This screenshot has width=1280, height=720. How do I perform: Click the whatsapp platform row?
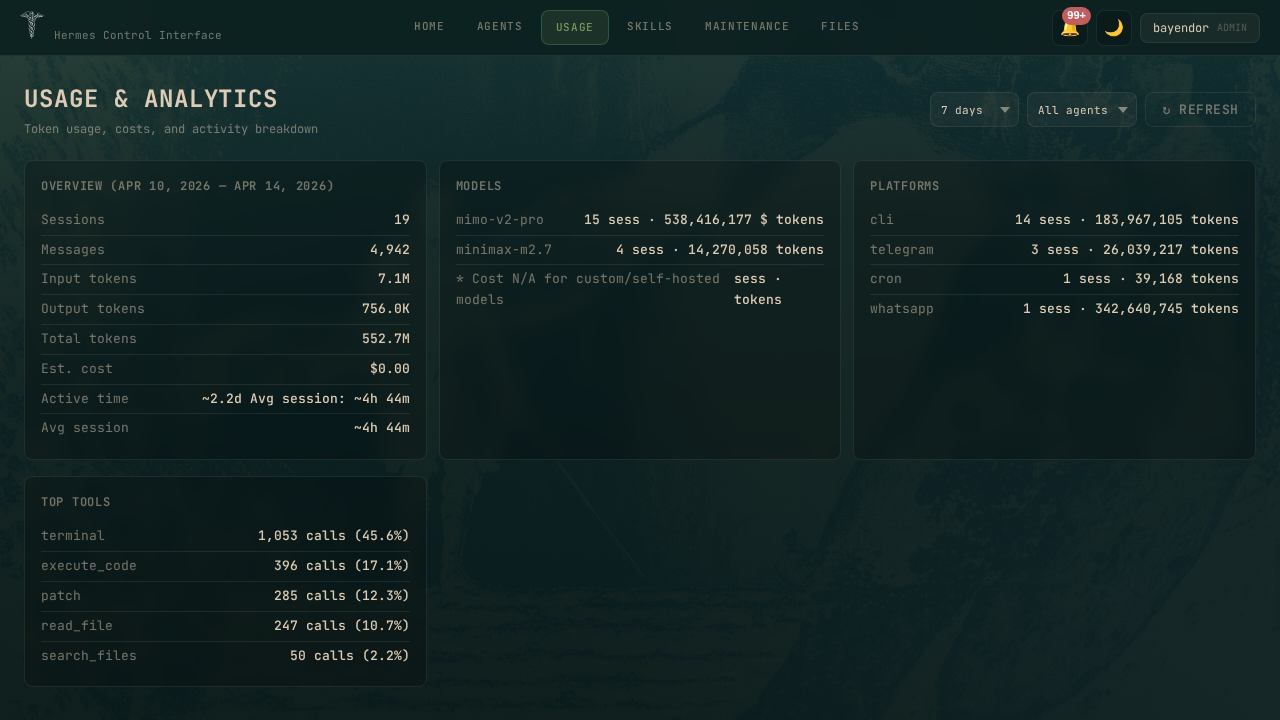tap(1053, 309)
